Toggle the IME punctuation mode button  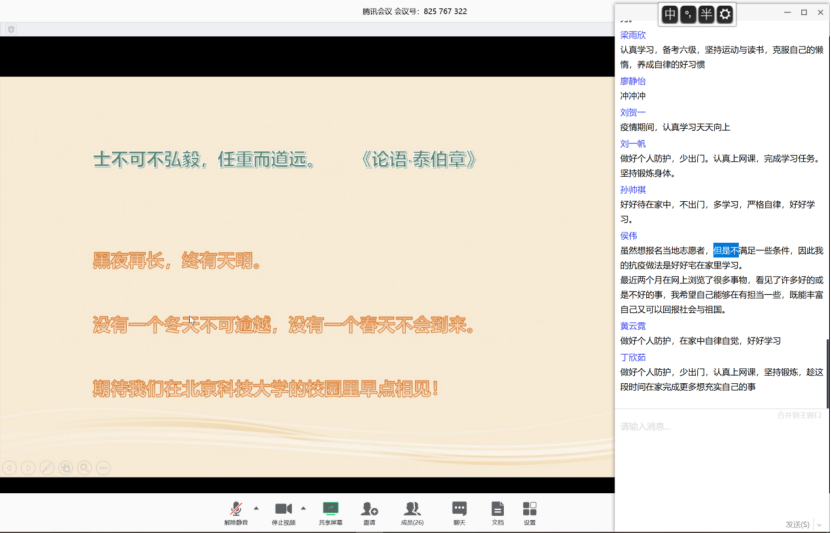[688, 14]
